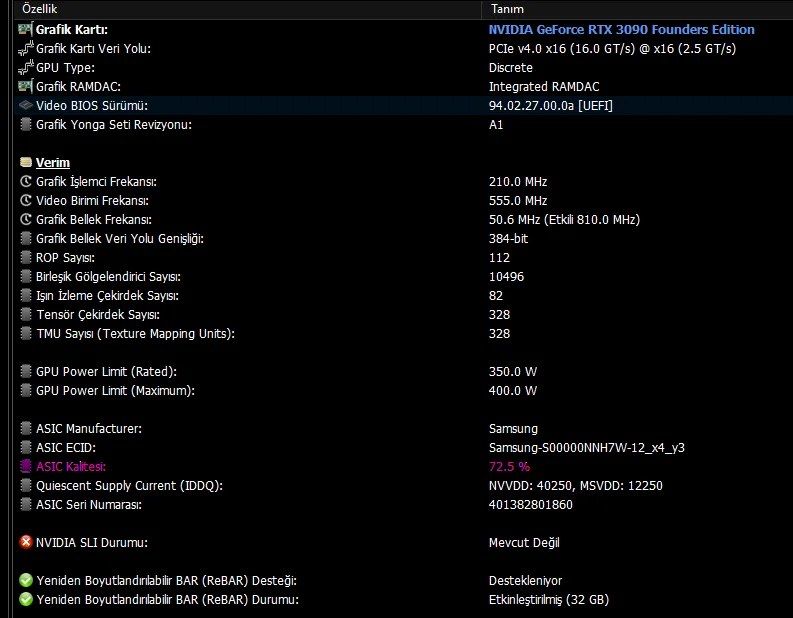This screenshot has width=793, height=618.
Task: Click the icon beside Grafik Kartı Veri Yolu
Action: click(25, 49)
